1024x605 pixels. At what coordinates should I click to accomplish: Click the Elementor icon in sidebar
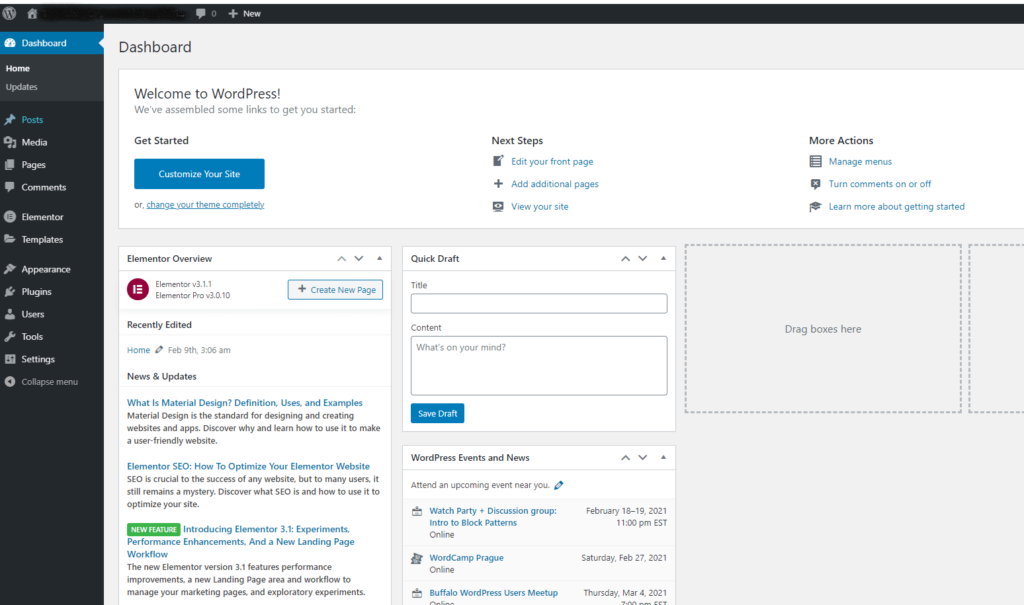[10, 217]
